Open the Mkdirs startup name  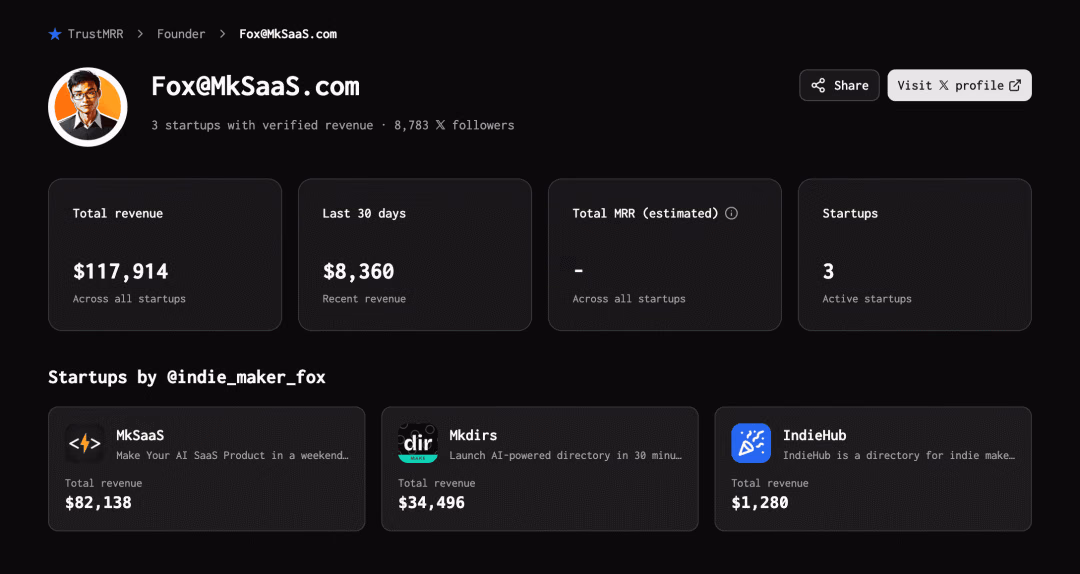pos(473,435)
